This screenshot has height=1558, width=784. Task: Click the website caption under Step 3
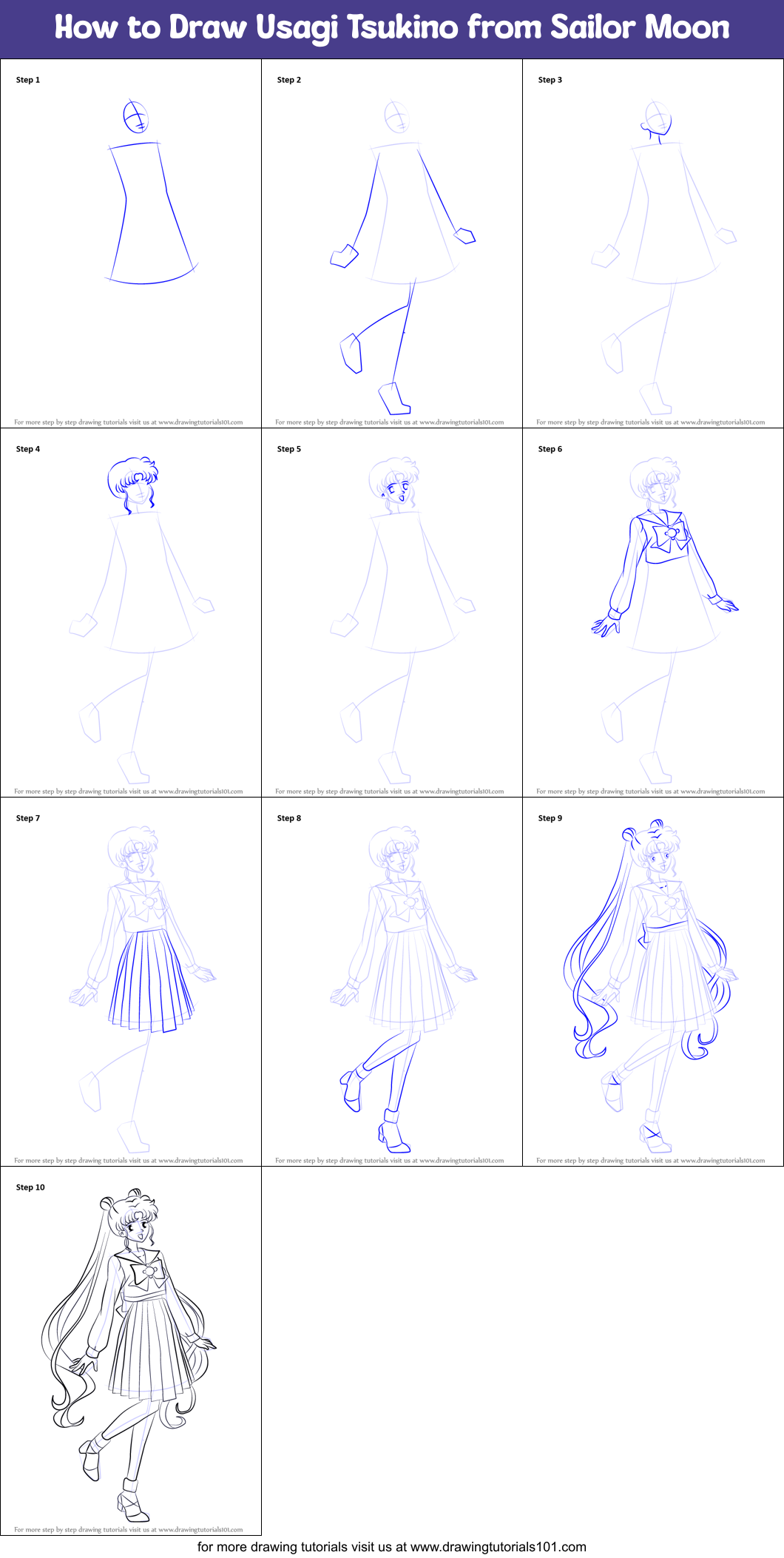(x=651, y=422)
